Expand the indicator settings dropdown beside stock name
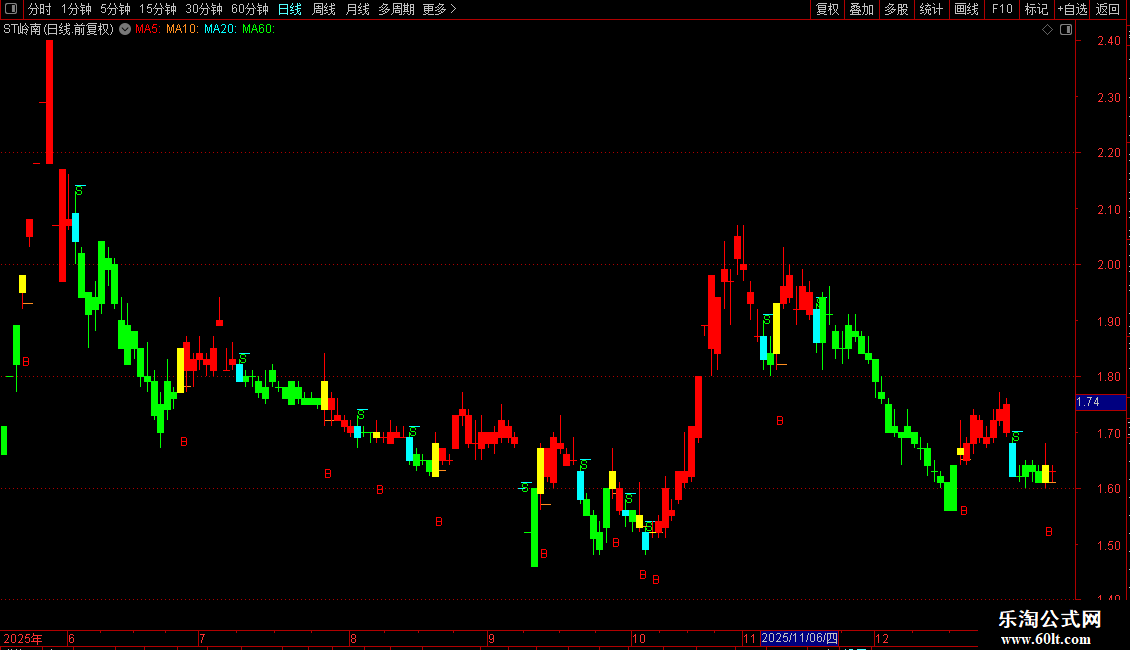Viewport: 1130px width, 650px height. coord(125,29)
